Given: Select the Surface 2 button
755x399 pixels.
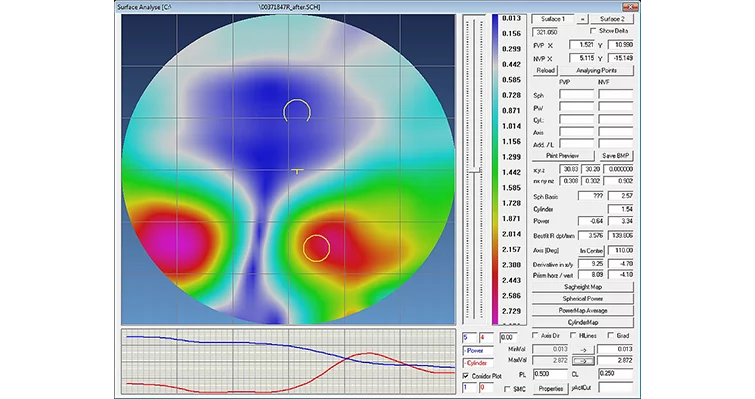Looking at the screenshot, I should click(x=612, y=19).
